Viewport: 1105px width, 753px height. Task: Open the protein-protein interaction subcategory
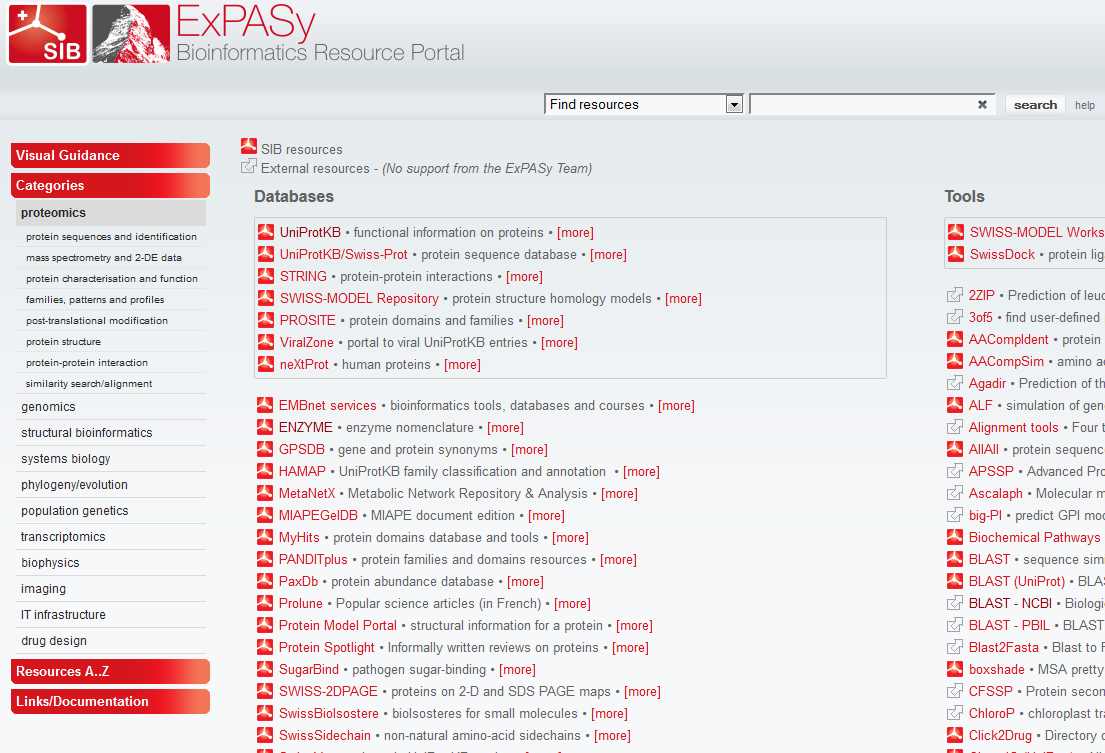(87, 363)
